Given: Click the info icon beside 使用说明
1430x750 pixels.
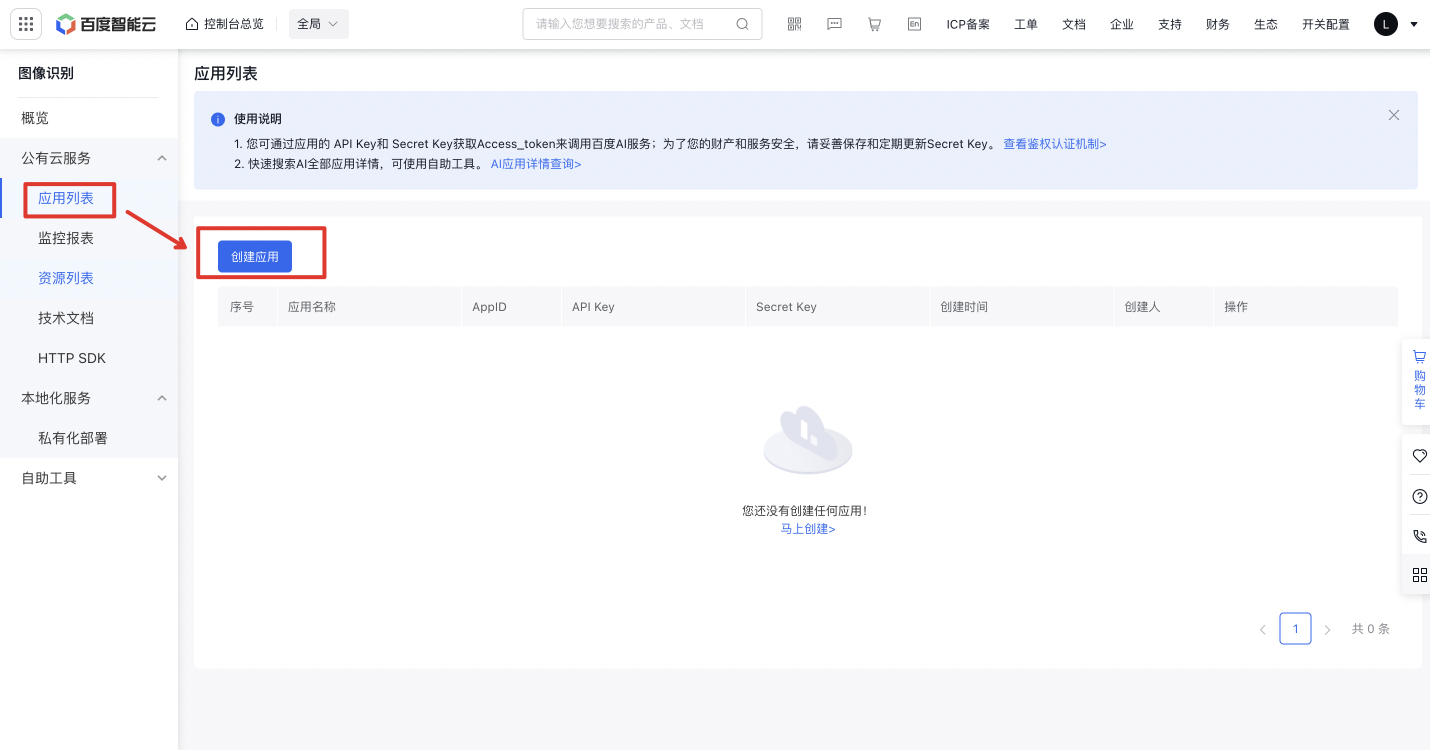Looking at the screenshot, I should [218, 120].
